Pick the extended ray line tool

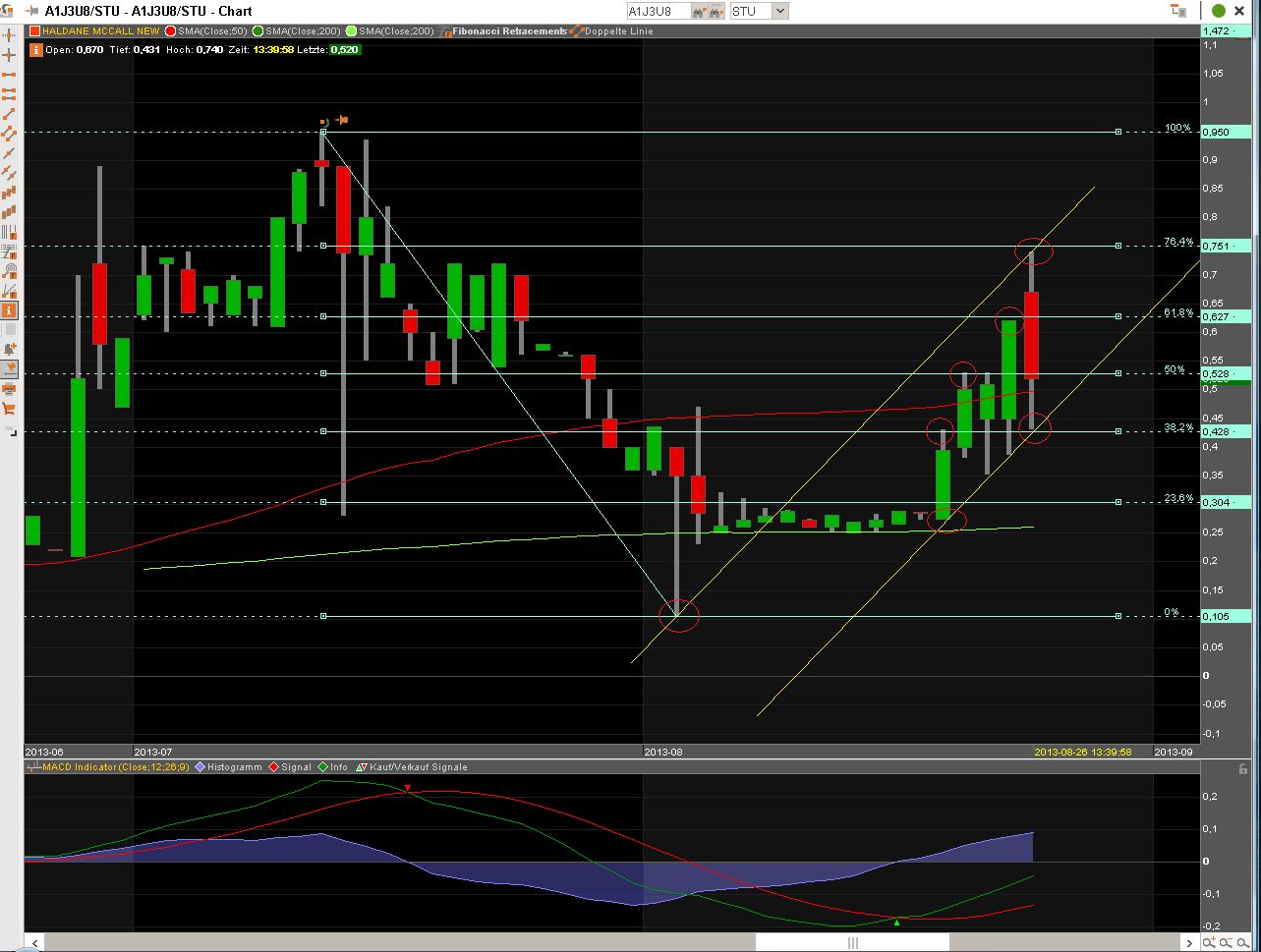pos(10,153)
